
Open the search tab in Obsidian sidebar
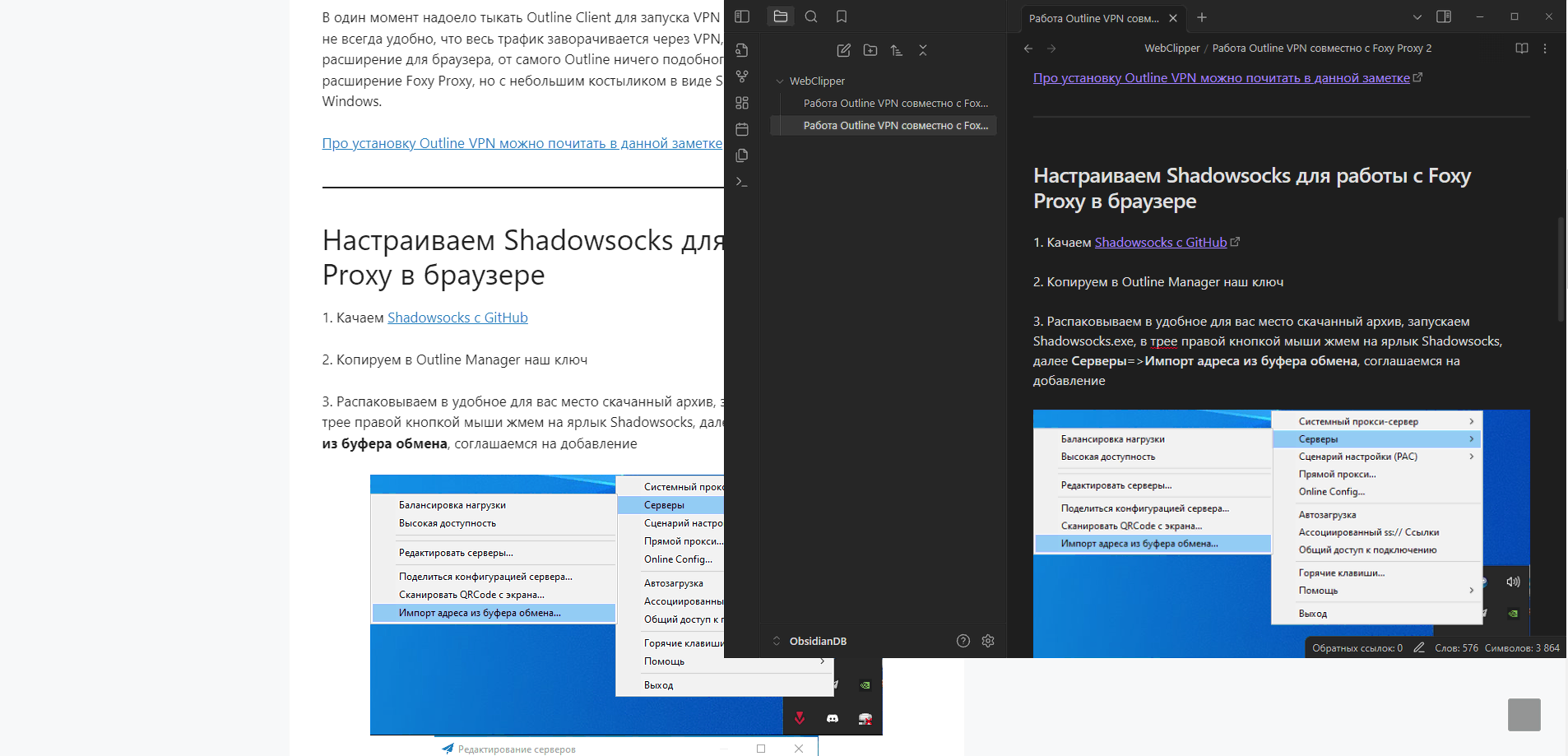pyautogui.click(x=811, y=16)
